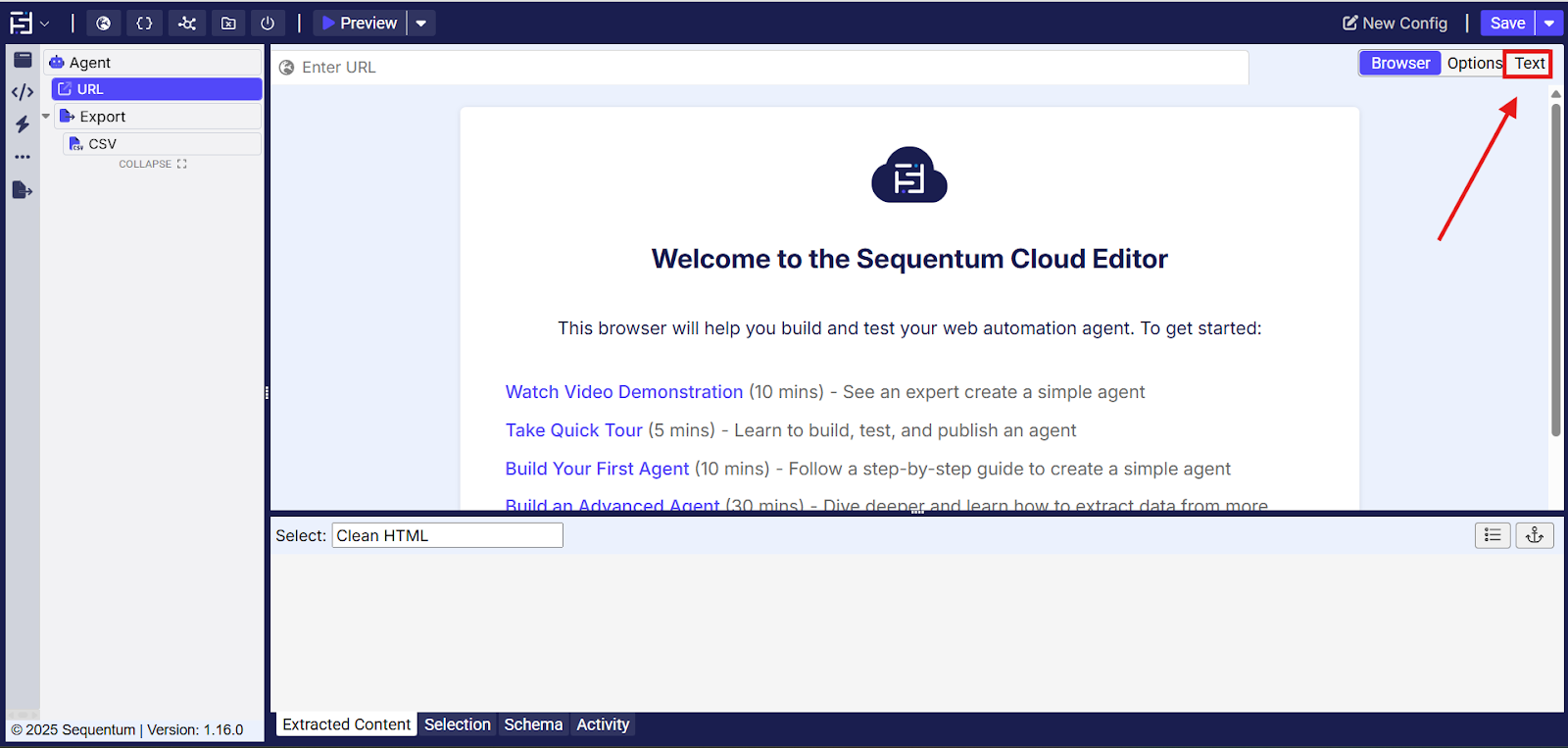Click the curly braces toolbar icon

(x=144, y=23)
